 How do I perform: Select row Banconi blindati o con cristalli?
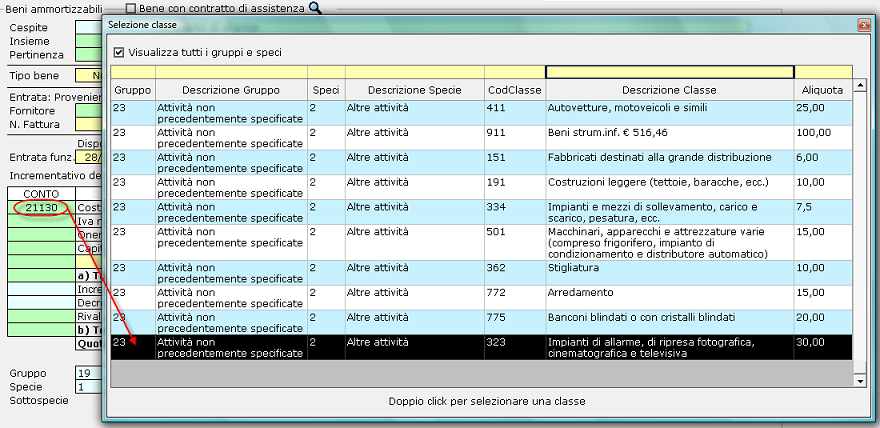[x=482, y=323]
